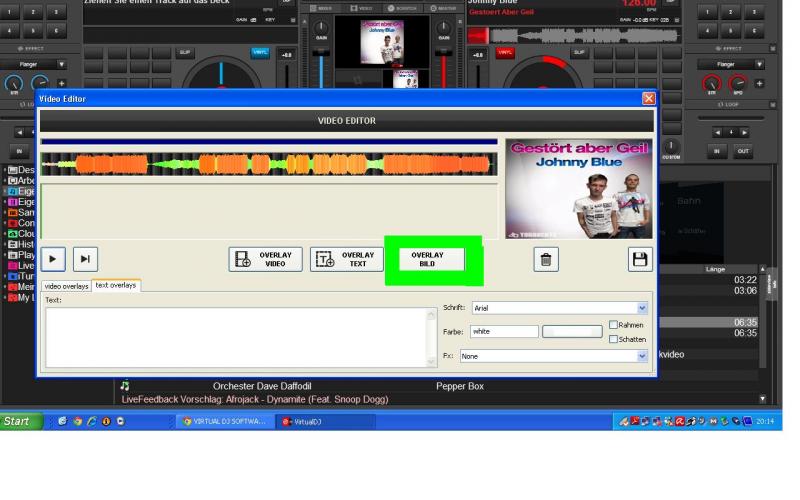Click the left channel GAIN knob in mixer
Viewport: 800px width, 500px height.
pyautogui.click(x=321, y=28)
